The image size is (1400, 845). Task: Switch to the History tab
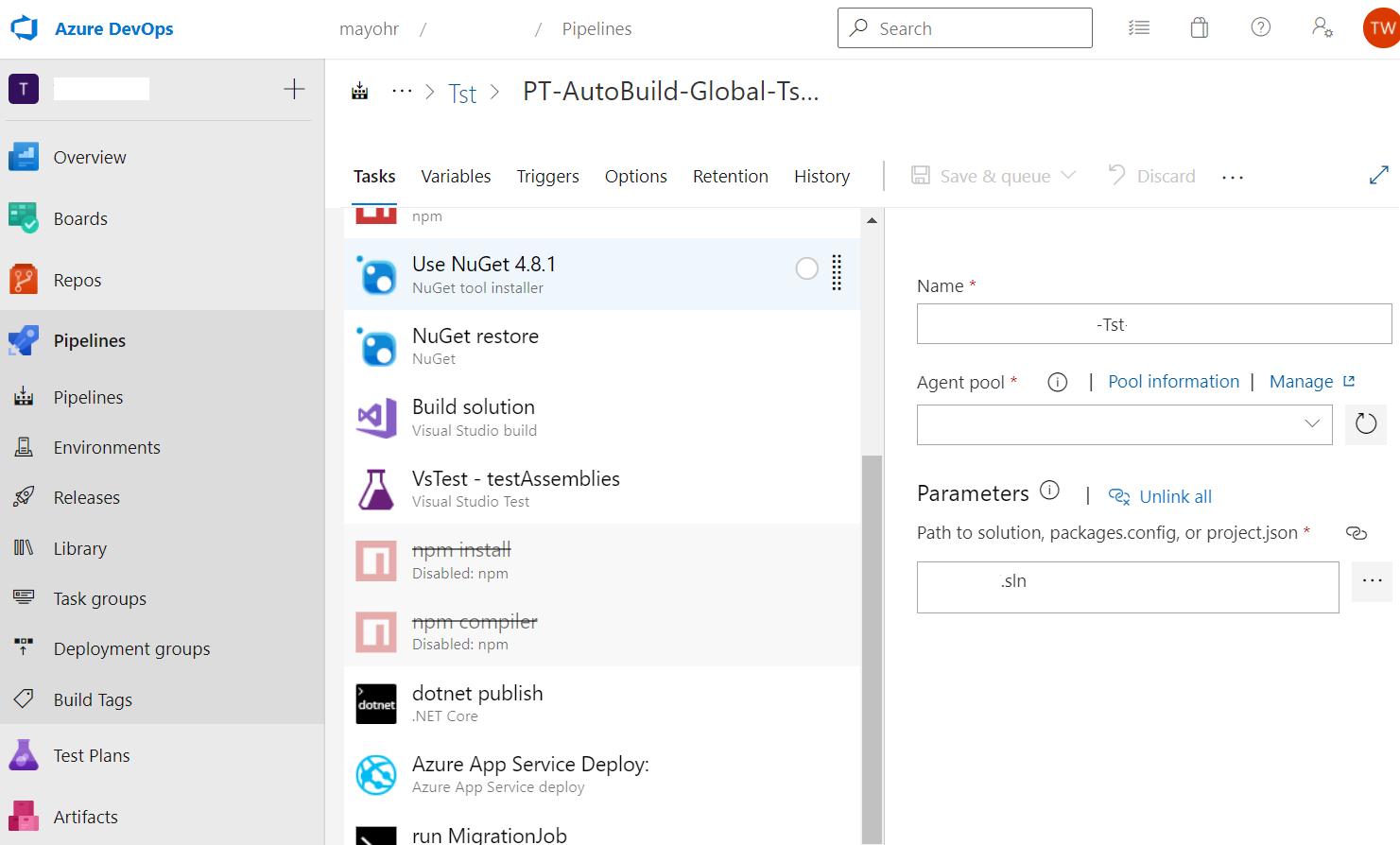click(821, 177)
